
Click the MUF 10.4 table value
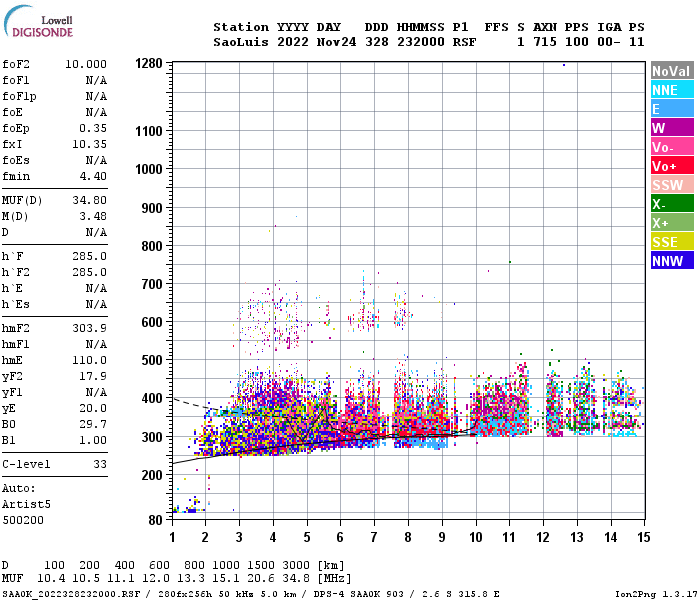(51, 578)
